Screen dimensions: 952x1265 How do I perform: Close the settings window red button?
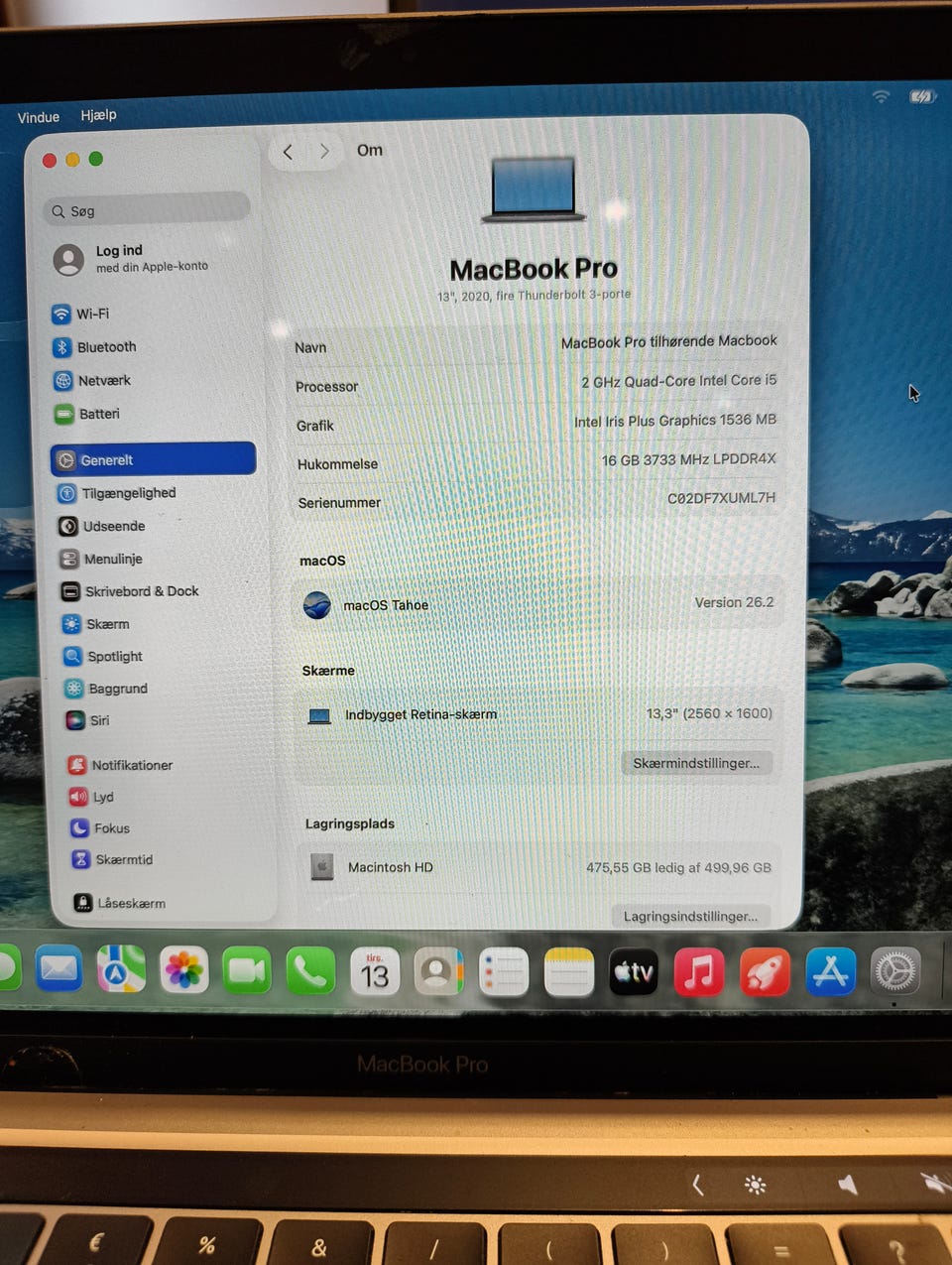click(50, 161)
